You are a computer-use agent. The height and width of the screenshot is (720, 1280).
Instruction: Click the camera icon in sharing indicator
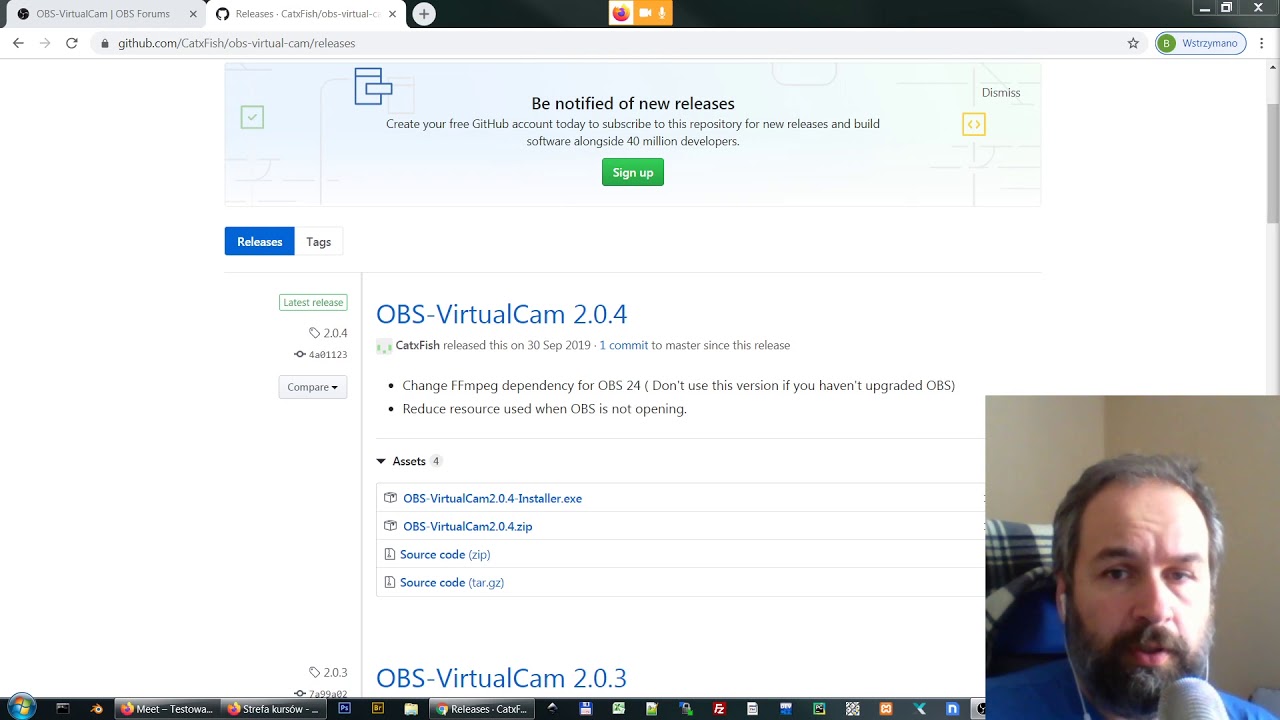(645, 13)
